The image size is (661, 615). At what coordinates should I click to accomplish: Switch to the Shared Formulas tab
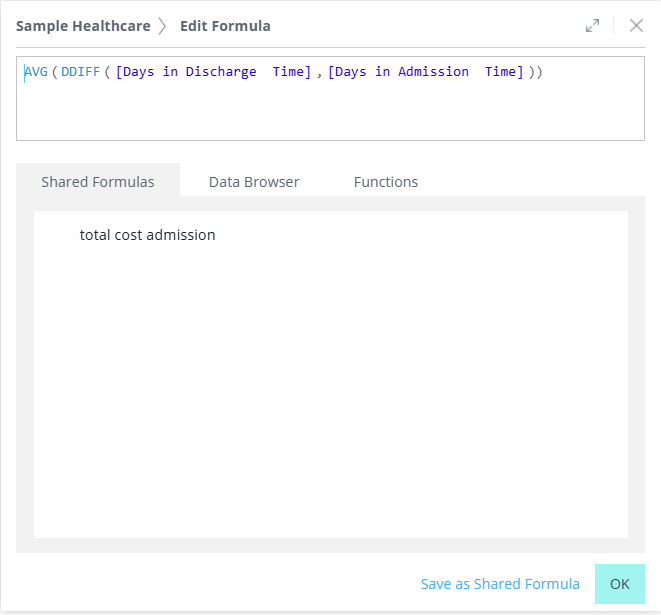coord(98,182)
